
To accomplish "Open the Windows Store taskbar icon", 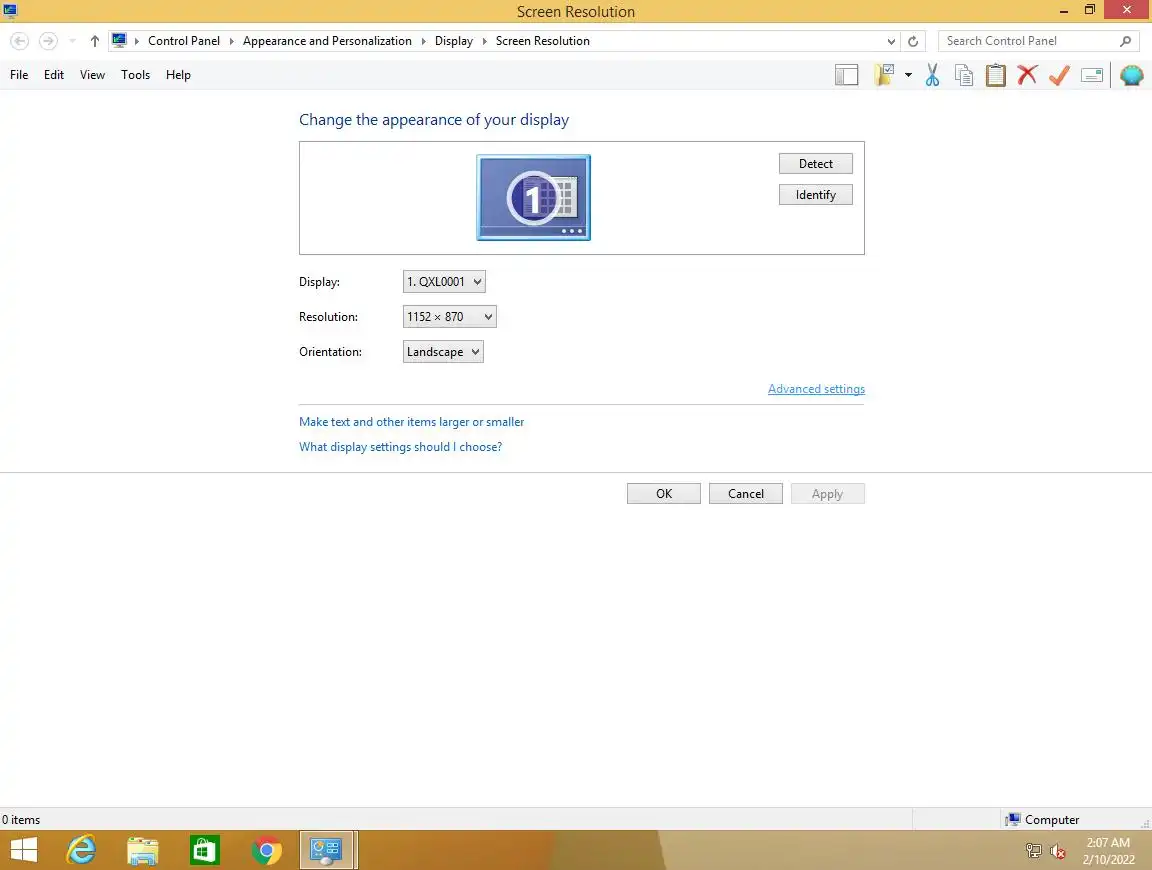I will coord(204,850).
